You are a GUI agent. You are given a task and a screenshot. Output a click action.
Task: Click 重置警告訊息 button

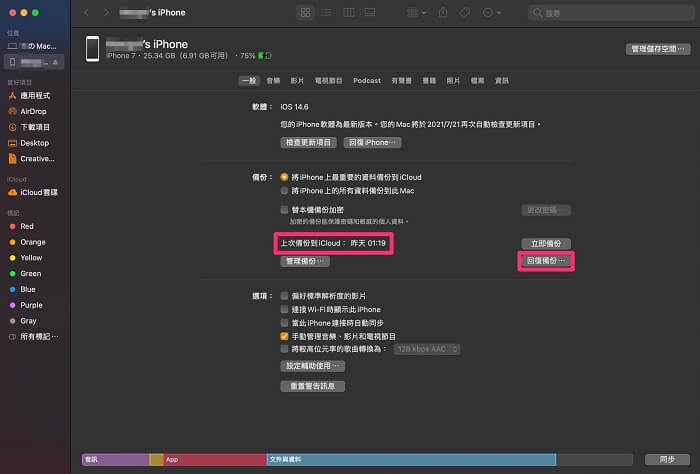pos(312,386)
